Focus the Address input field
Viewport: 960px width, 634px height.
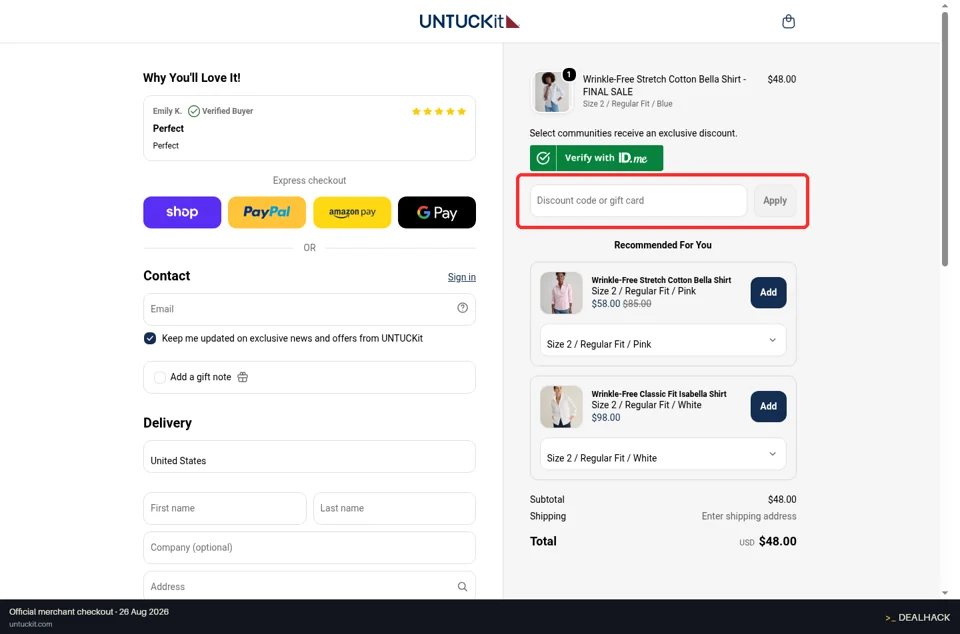(x=309, y=586)
